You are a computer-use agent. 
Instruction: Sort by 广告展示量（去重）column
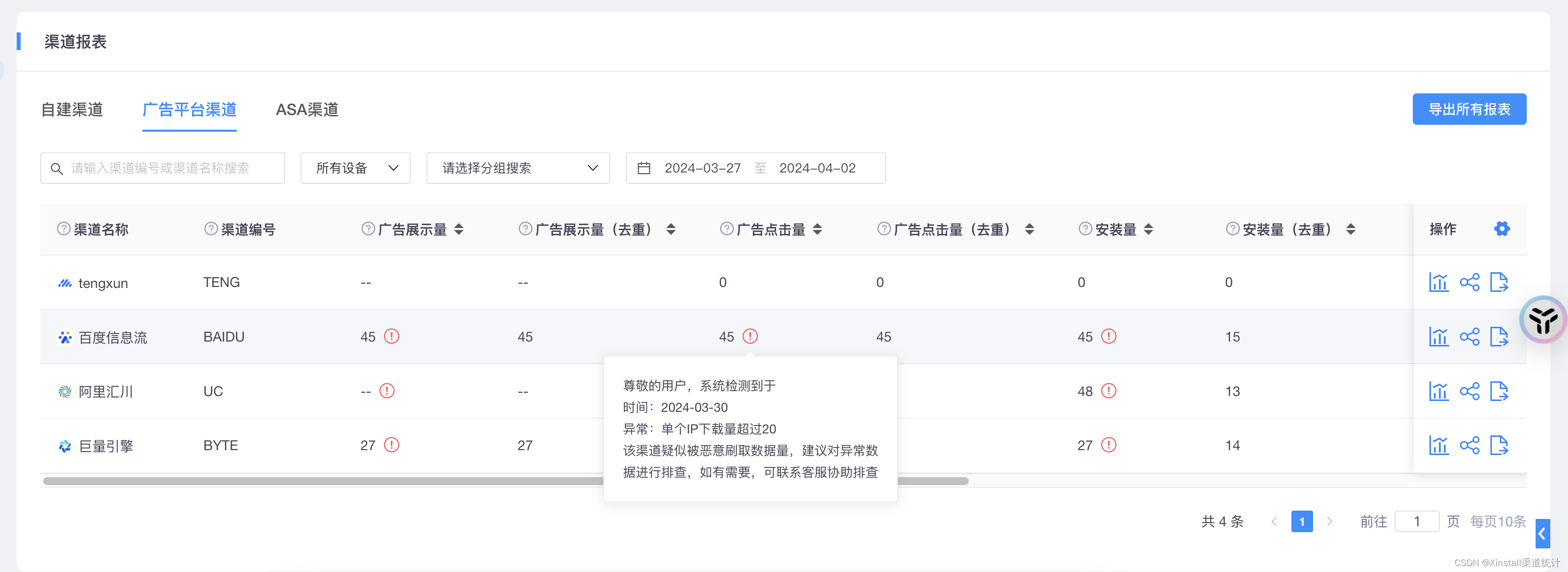pyautogui.click(x=671, y=229)
